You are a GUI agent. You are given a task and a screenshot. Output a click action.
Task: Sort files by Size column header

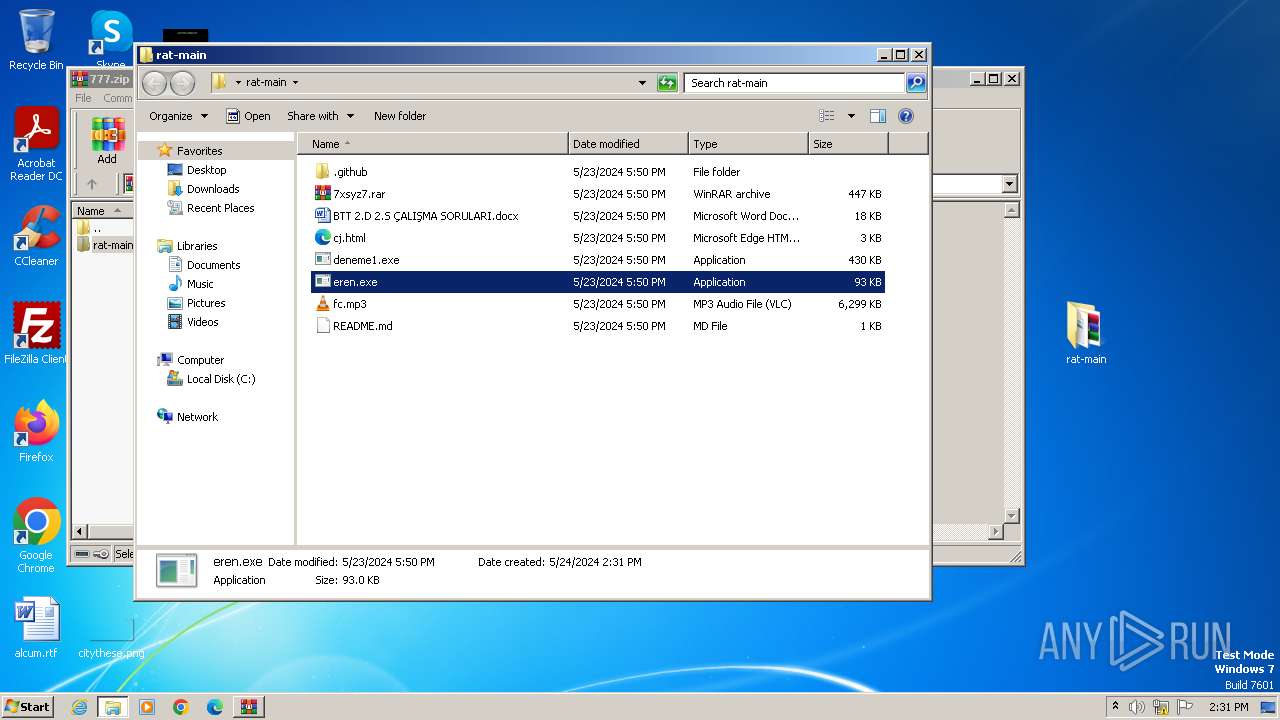[848, 144]
